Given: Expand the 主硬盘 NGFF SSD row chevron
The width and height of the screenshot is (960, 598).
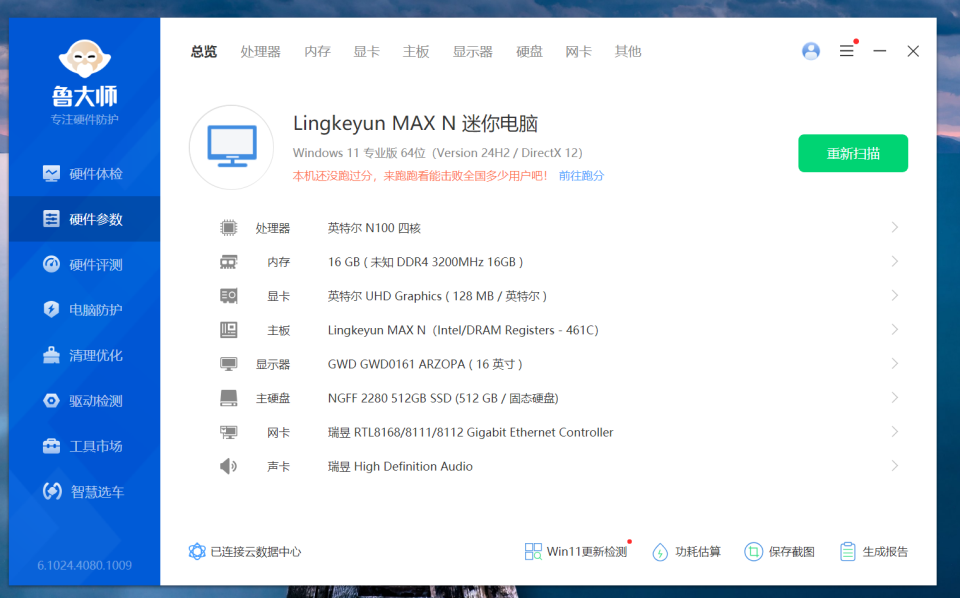Looking at the screenshot, I should coord(894,398).
